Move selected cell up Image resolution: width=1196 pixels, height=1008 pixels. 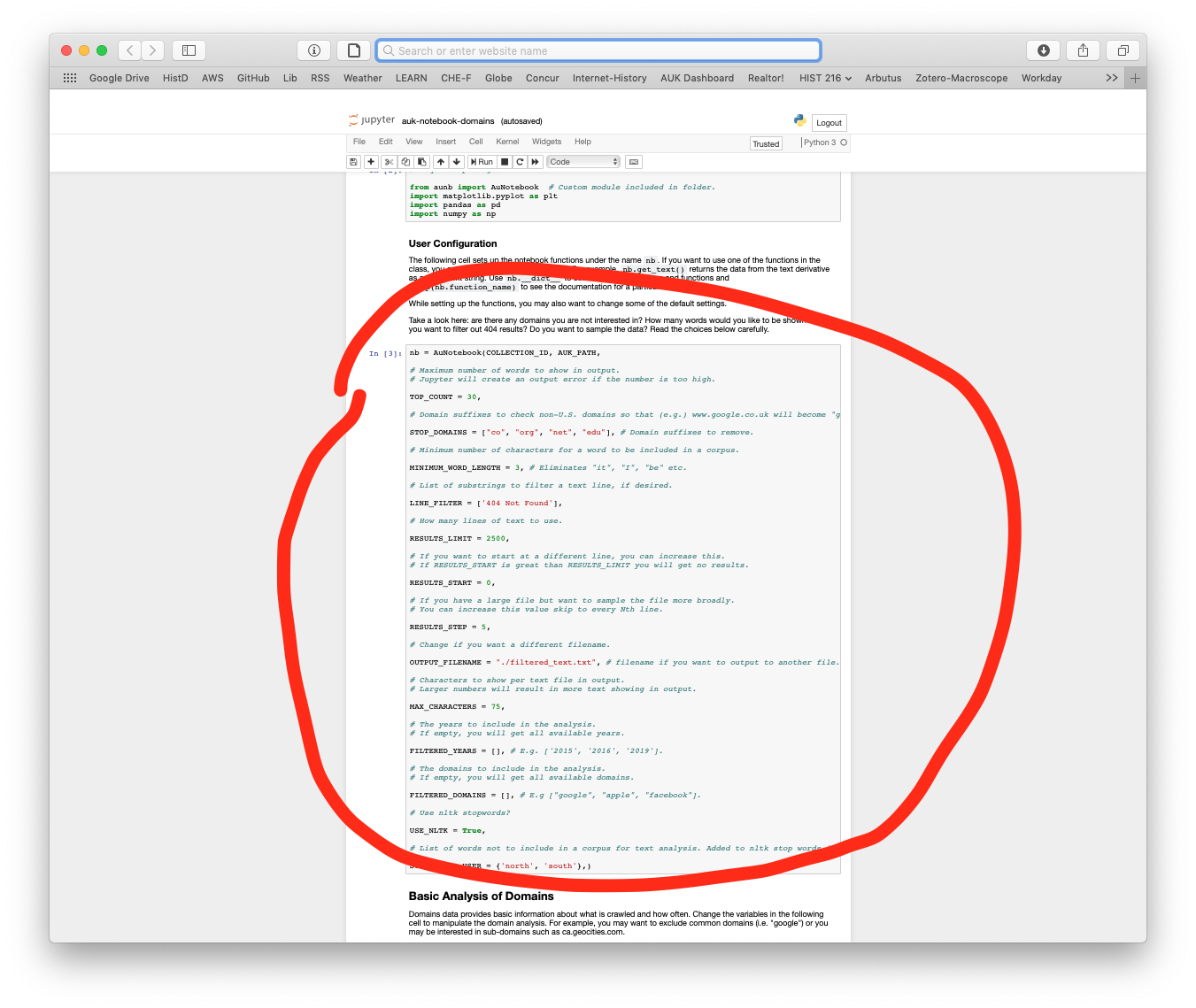click(441, 162)
